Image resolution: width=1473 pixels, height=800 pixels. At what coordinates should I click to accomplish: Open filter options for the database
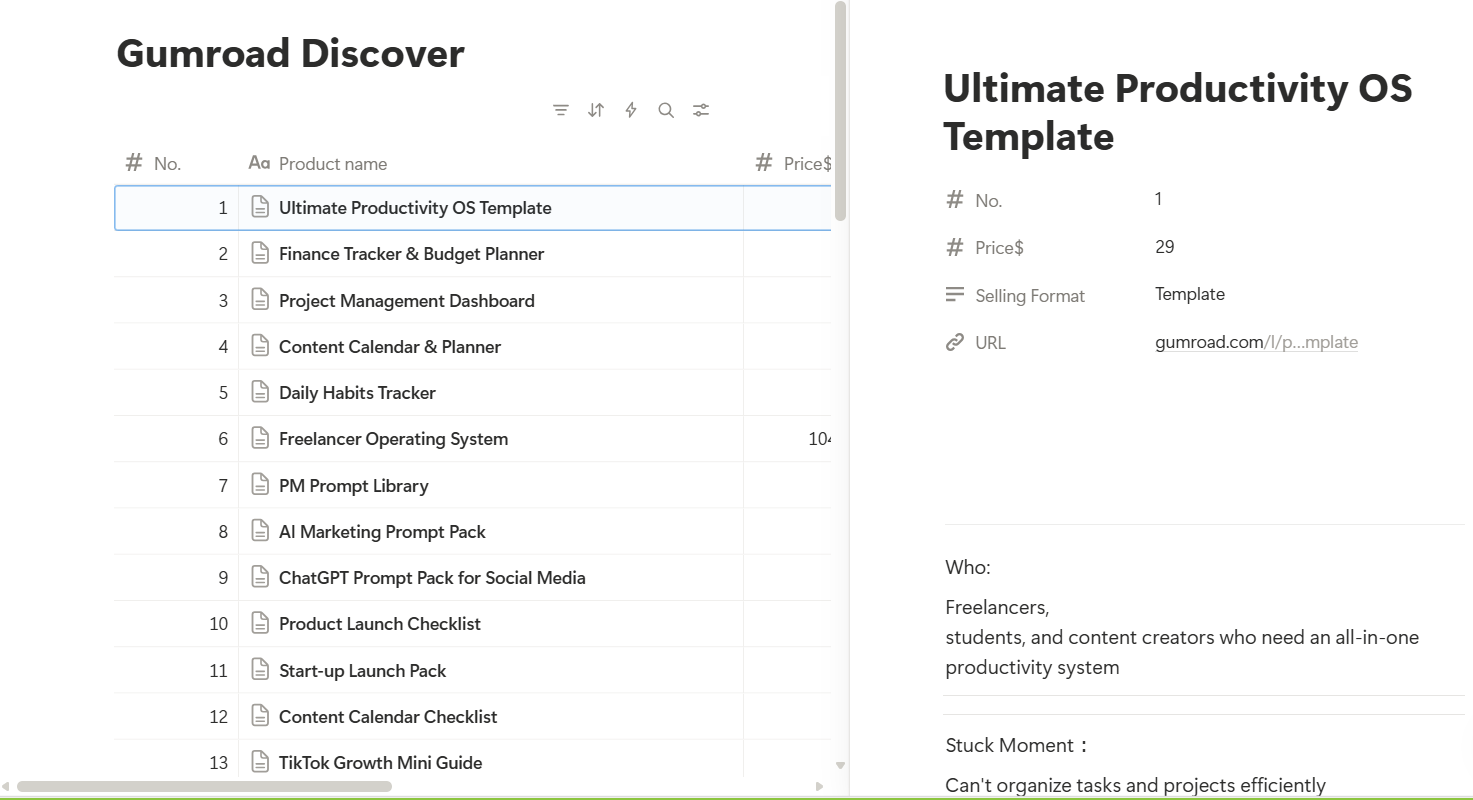coord(561,110)
